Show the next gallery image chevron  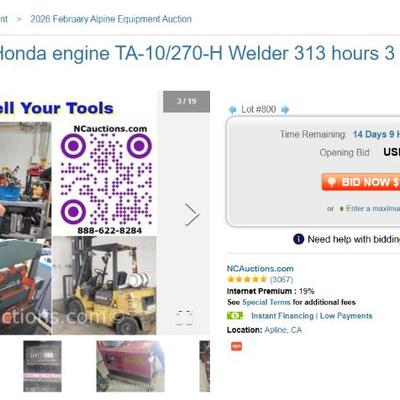tap(192, 215)
